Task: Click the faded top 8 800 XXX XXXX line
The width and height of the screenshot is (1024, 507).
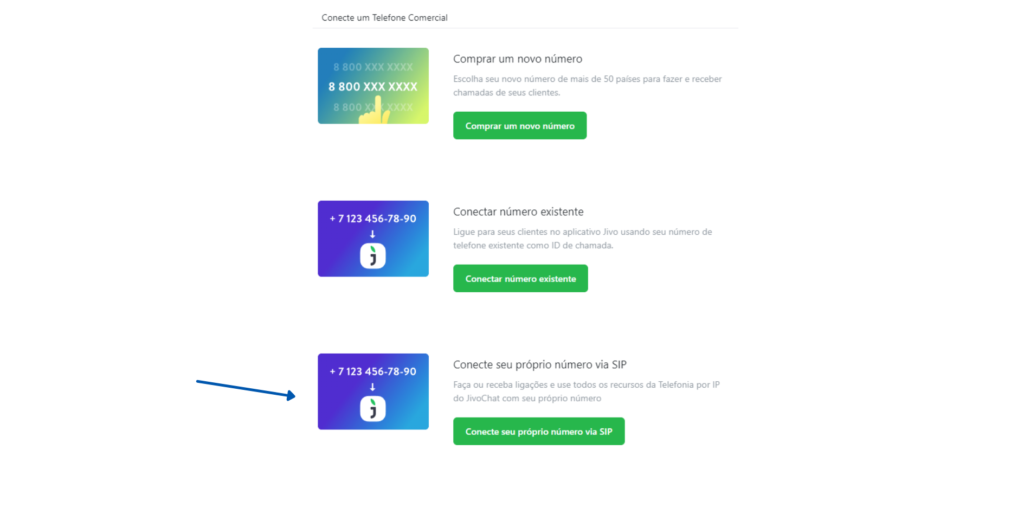Action: pyautogui.click(x=373, y=67)
